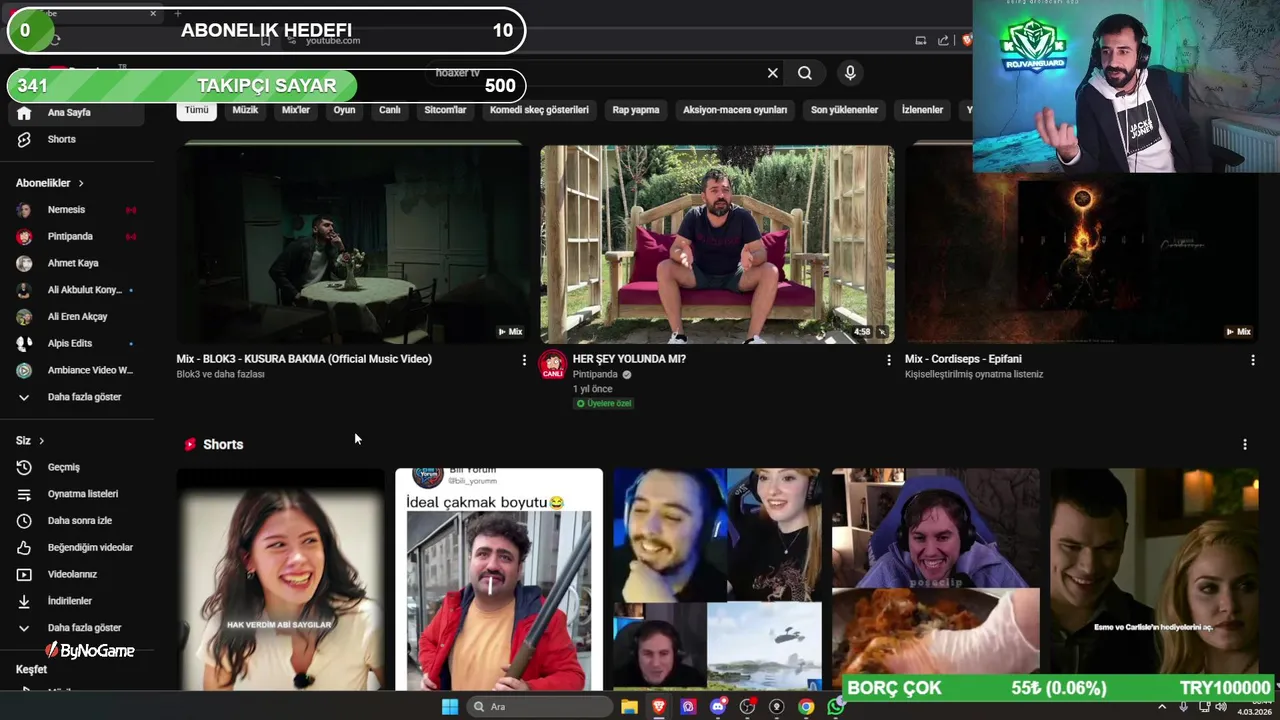Play Cordiseps Epifani mix thumbnail
1280x720 pixels.
[1082, 244]
